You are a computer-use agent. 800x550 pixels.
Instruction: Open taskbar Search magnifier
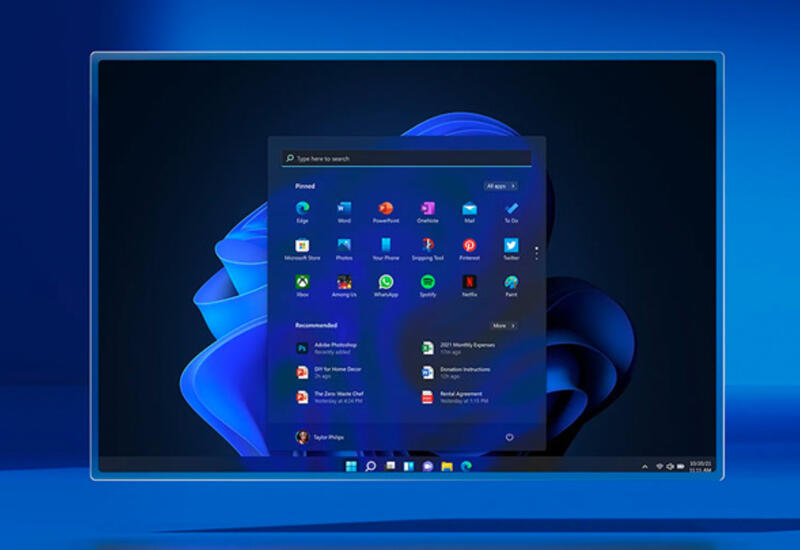[371, 466]
